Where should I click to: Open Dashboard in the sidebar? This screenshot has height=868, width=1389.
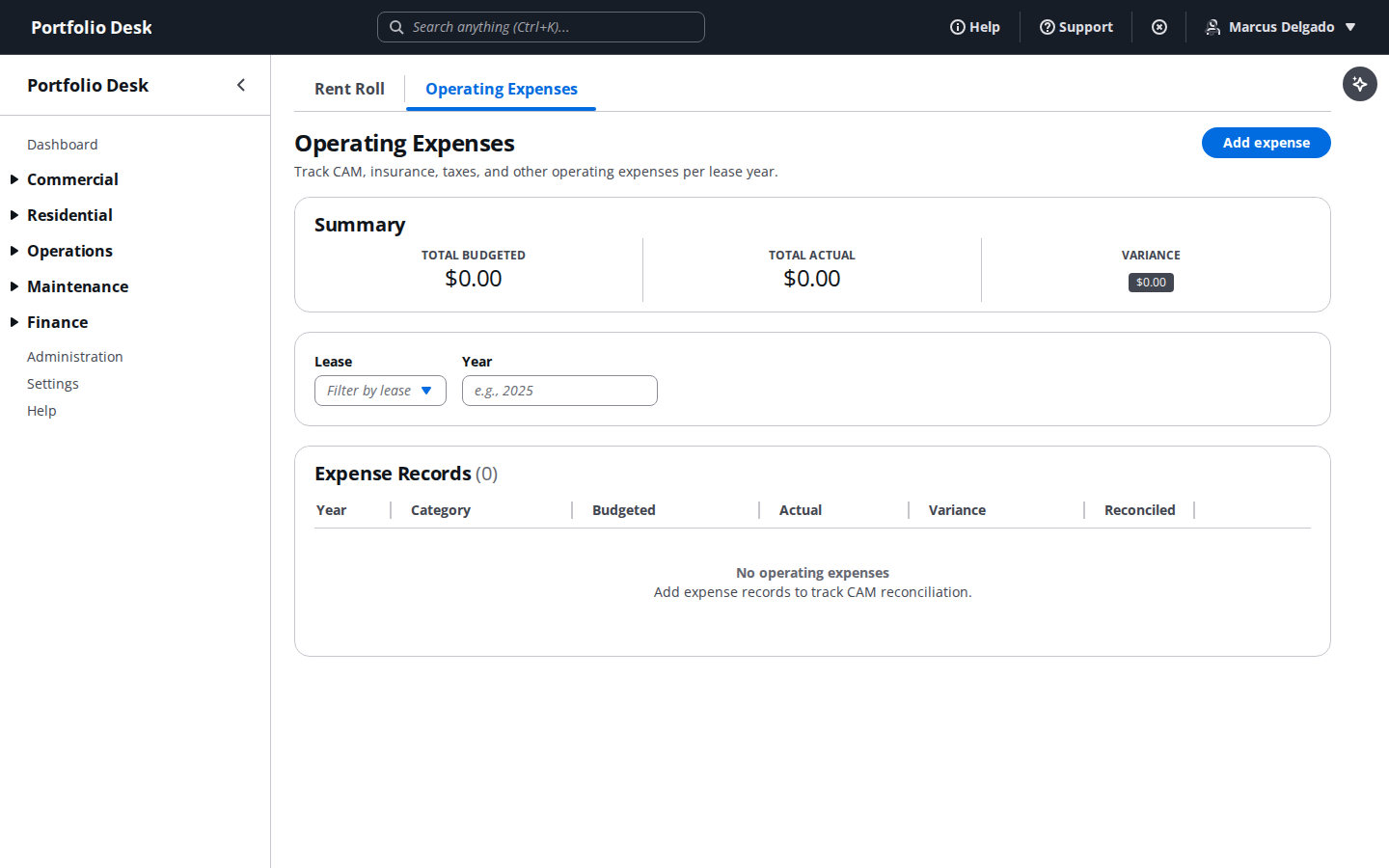pyautogui.click(x=63, y=145)
